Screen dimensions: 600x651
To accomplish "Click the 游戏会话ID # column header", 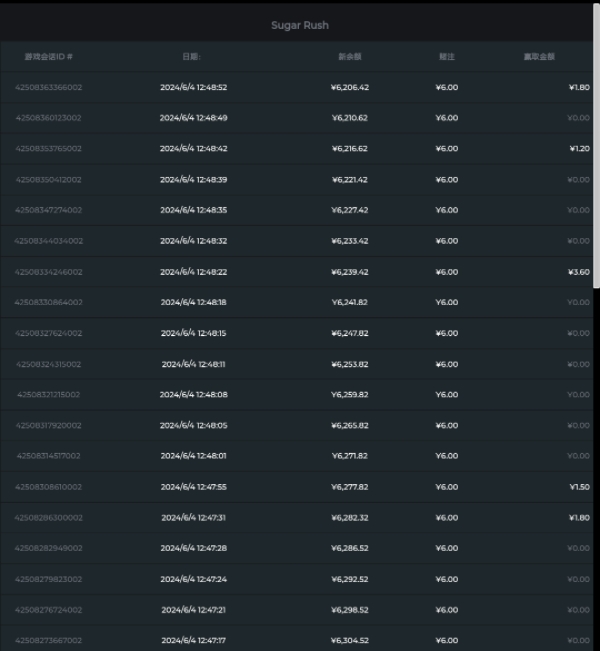I will pos(48,57).
